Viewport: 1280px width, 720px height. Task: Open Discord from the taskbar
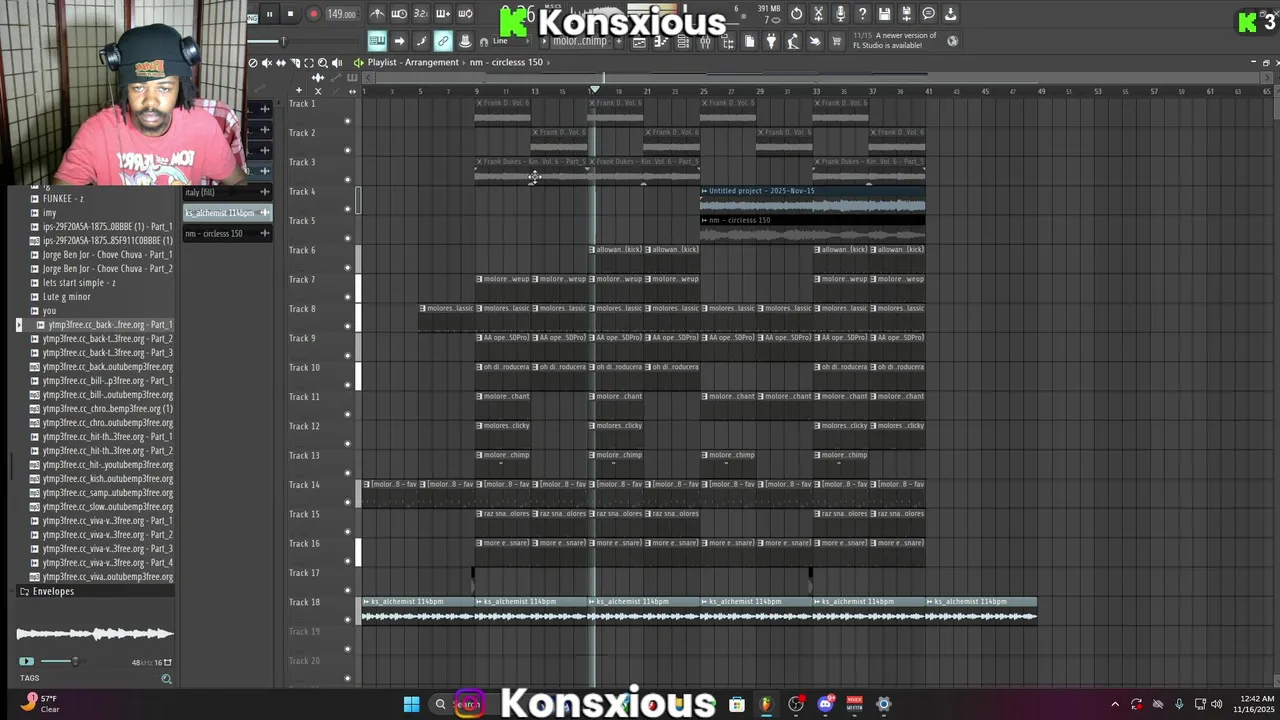[825, 704]
